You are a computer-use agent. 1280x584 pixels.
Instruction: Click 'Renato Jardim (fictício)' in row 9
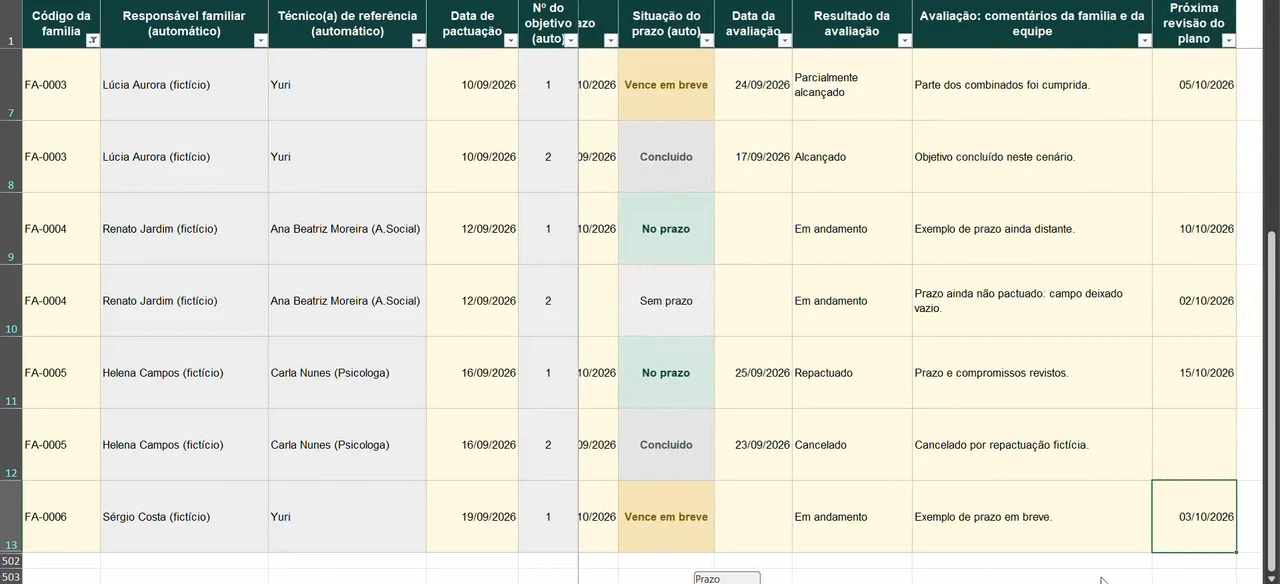(184, 229)
